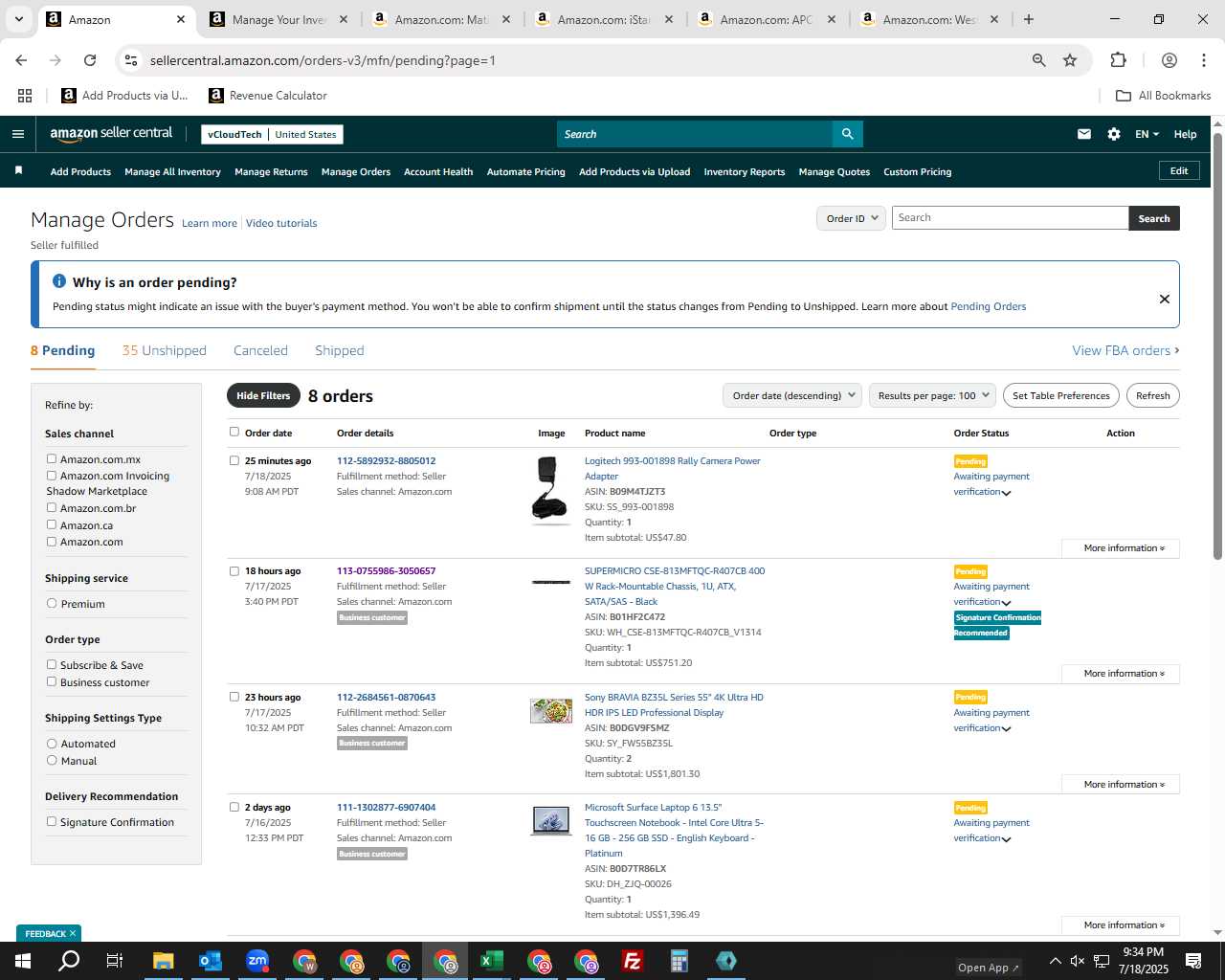The height and width of the screenshot is (980, 1225).
Task: Click the Sony BRAVIA product thumbnail
Action: click(x=551, y=711)
